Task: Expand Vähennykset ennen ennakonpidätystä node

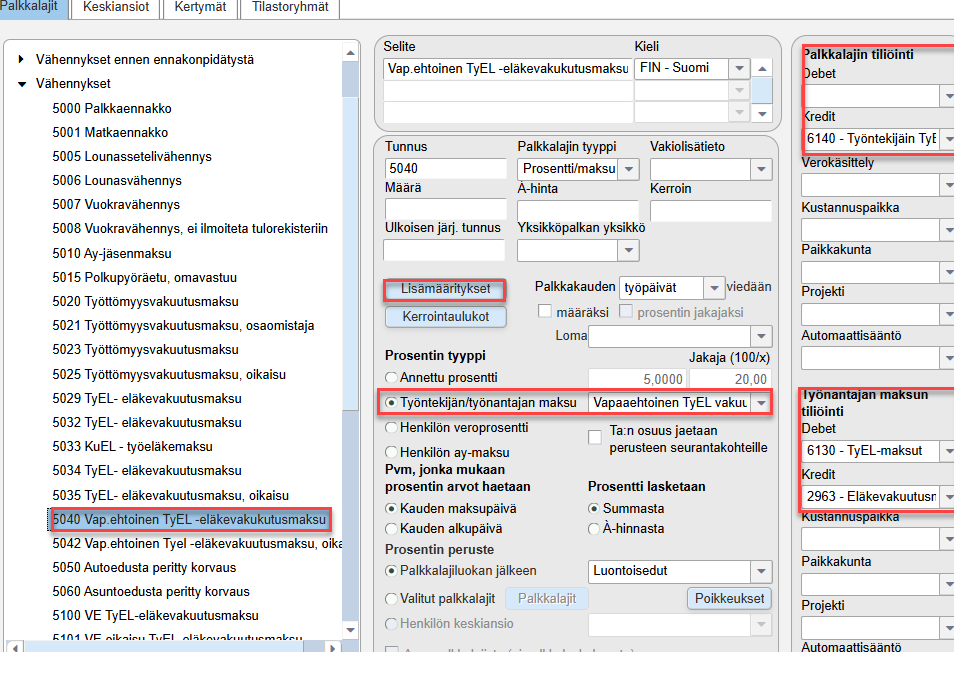Action: point(22,59)
